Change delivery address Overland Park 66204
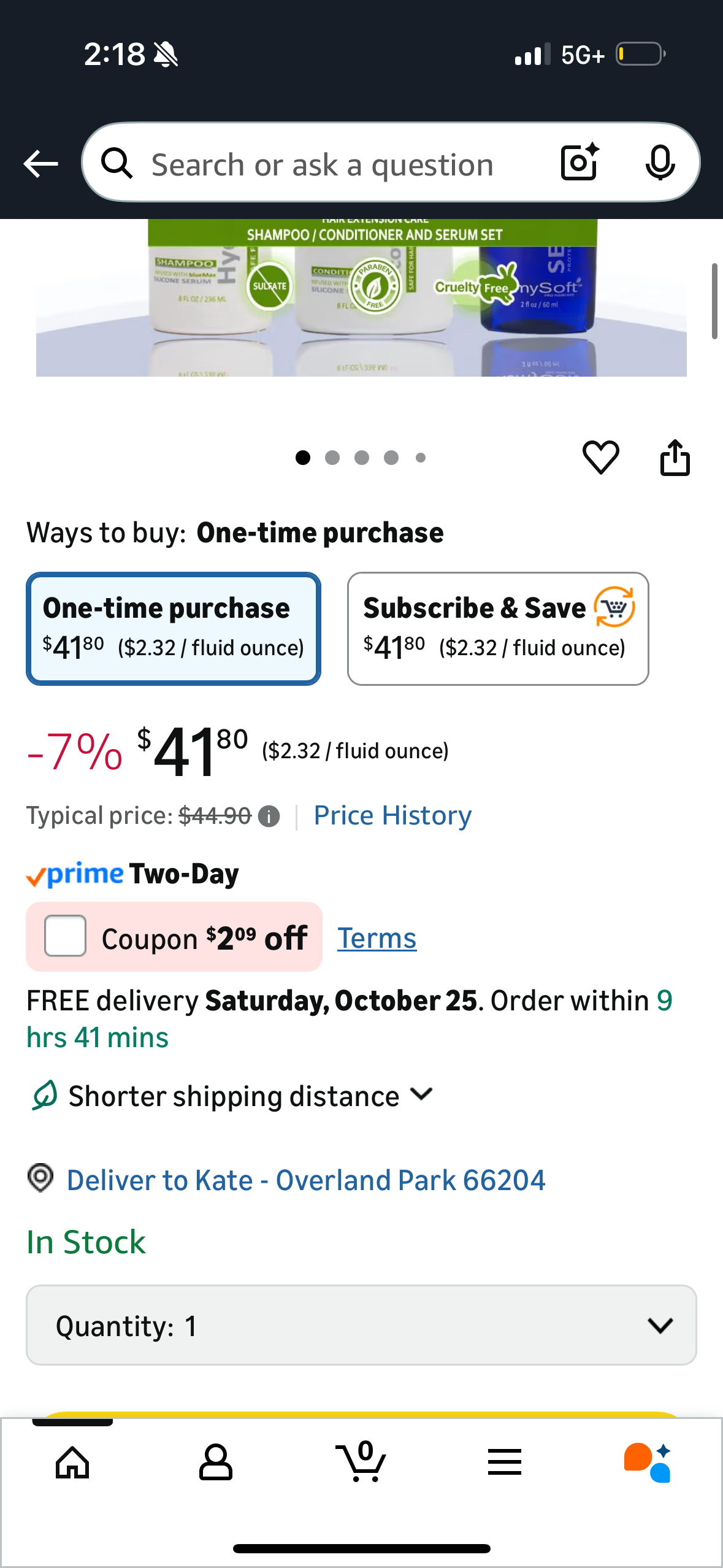Image resolution: width=723 pixels, height=1568 pixels. click(x=305, y=1180)
